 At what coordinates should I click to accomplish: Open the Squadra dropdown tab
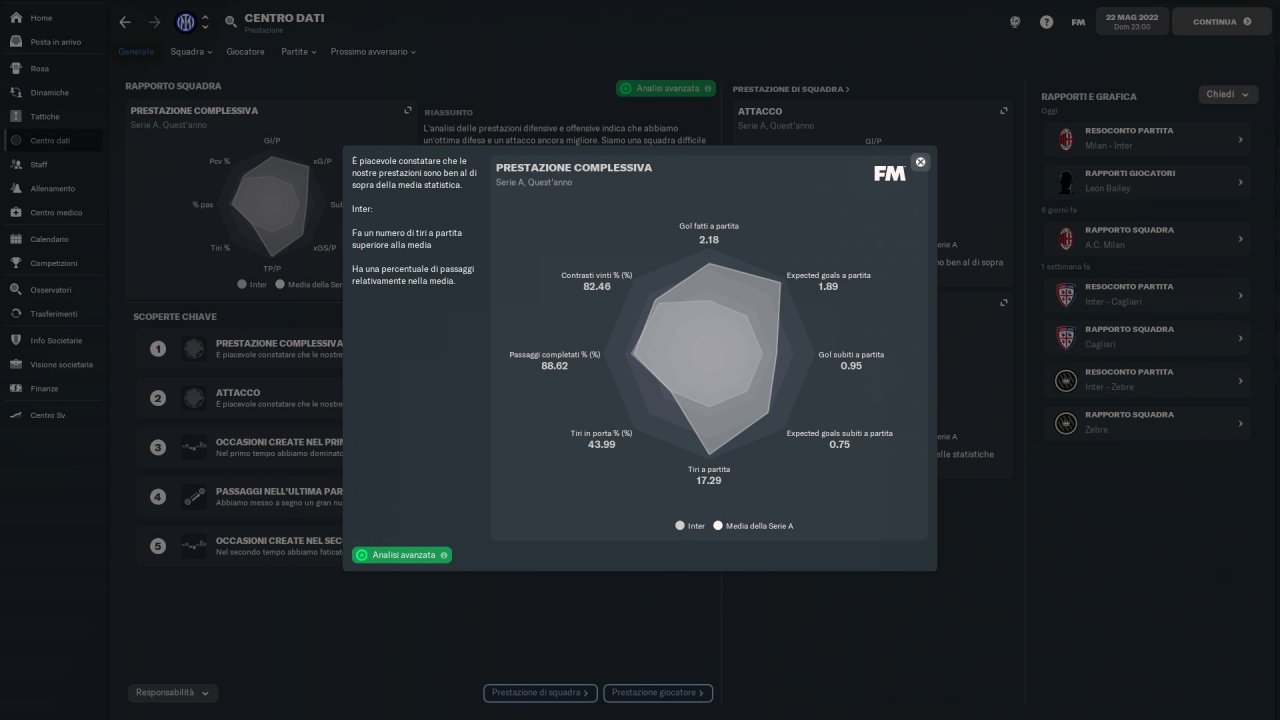pos(191,51)
